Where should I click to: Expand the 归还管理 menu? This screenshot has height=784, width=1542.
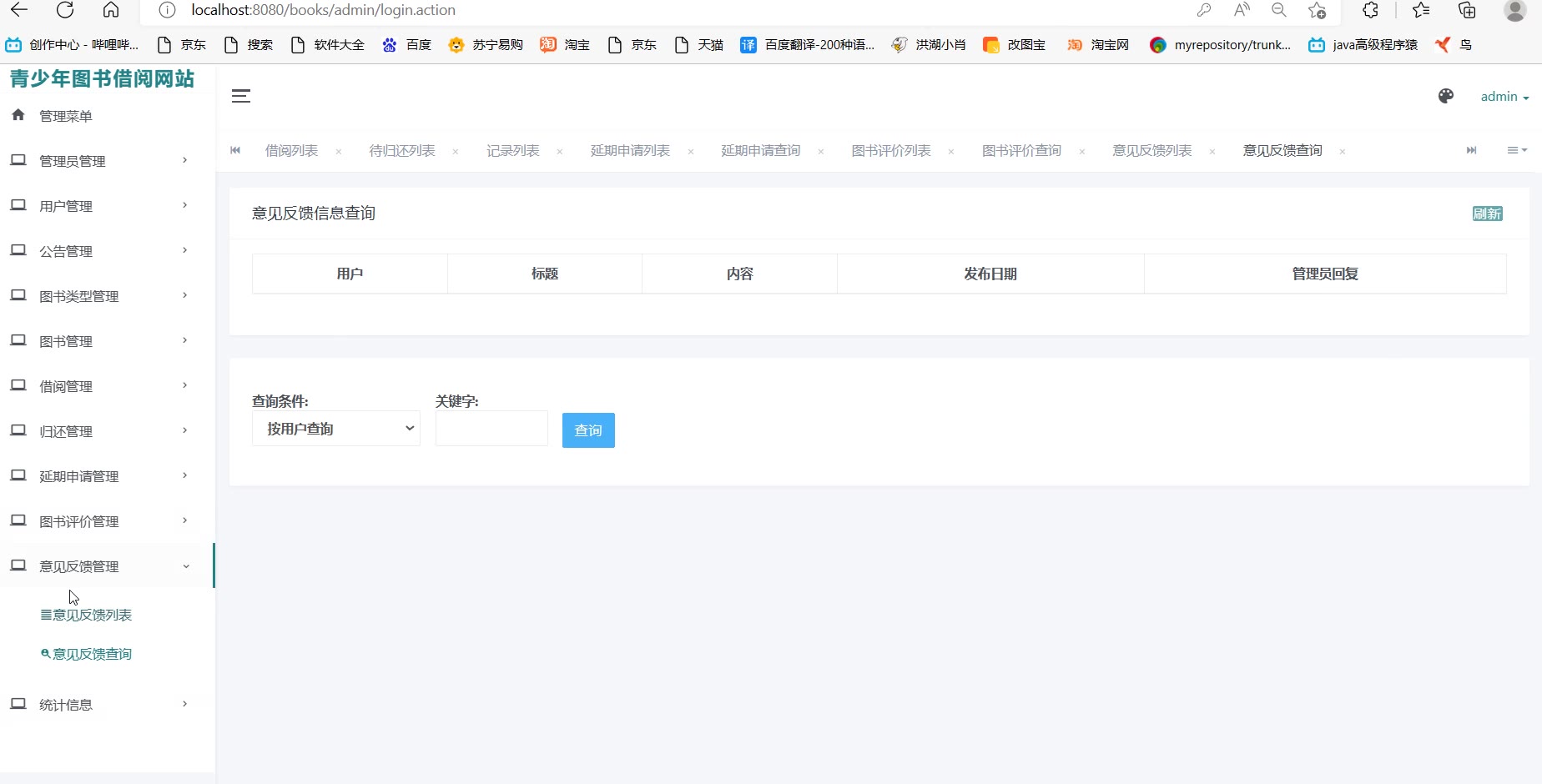coord(107,431)
